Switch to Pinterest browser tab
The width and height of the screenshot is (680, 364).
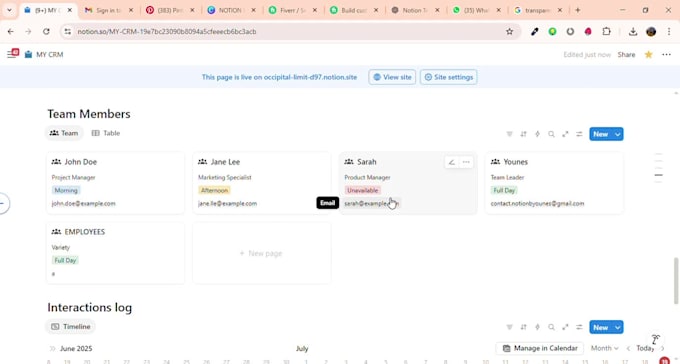(170, 10)
